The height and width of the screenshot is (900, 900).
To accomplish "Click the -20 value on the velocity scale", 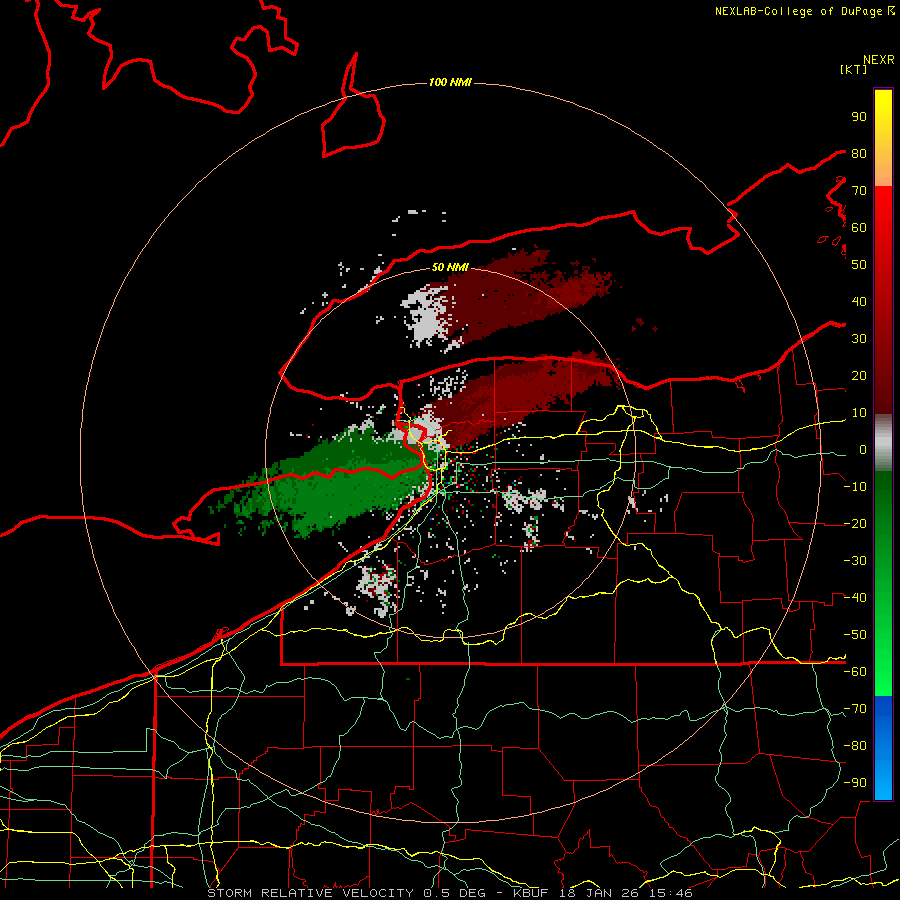I will [855, 524].
